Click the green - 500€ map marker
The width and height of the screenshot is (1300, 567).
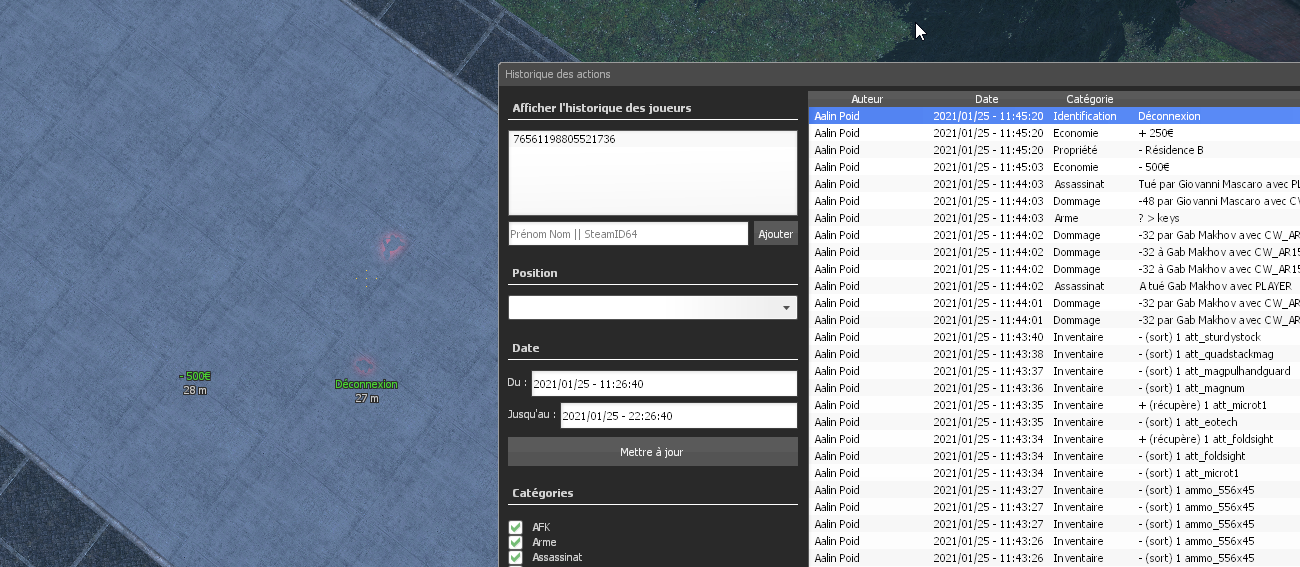coord(195,376)
